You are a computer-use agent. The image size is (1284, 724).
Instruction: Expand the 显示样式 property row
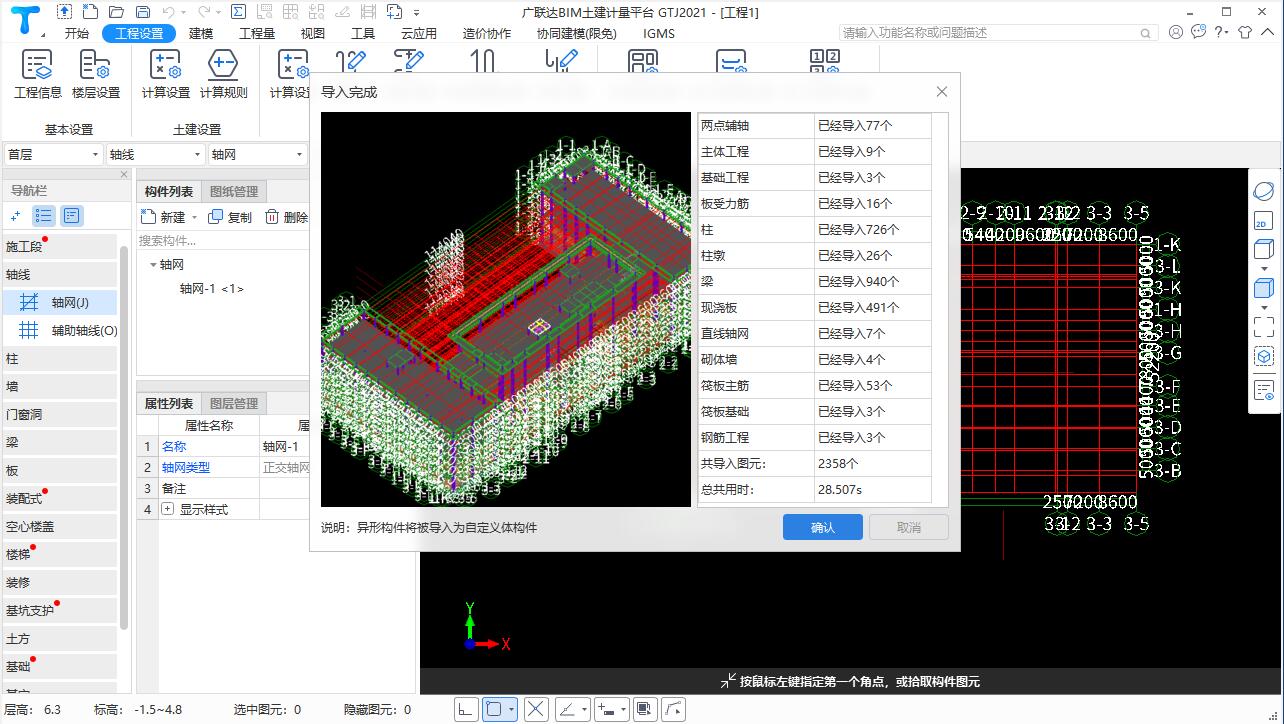pos(167,509)
